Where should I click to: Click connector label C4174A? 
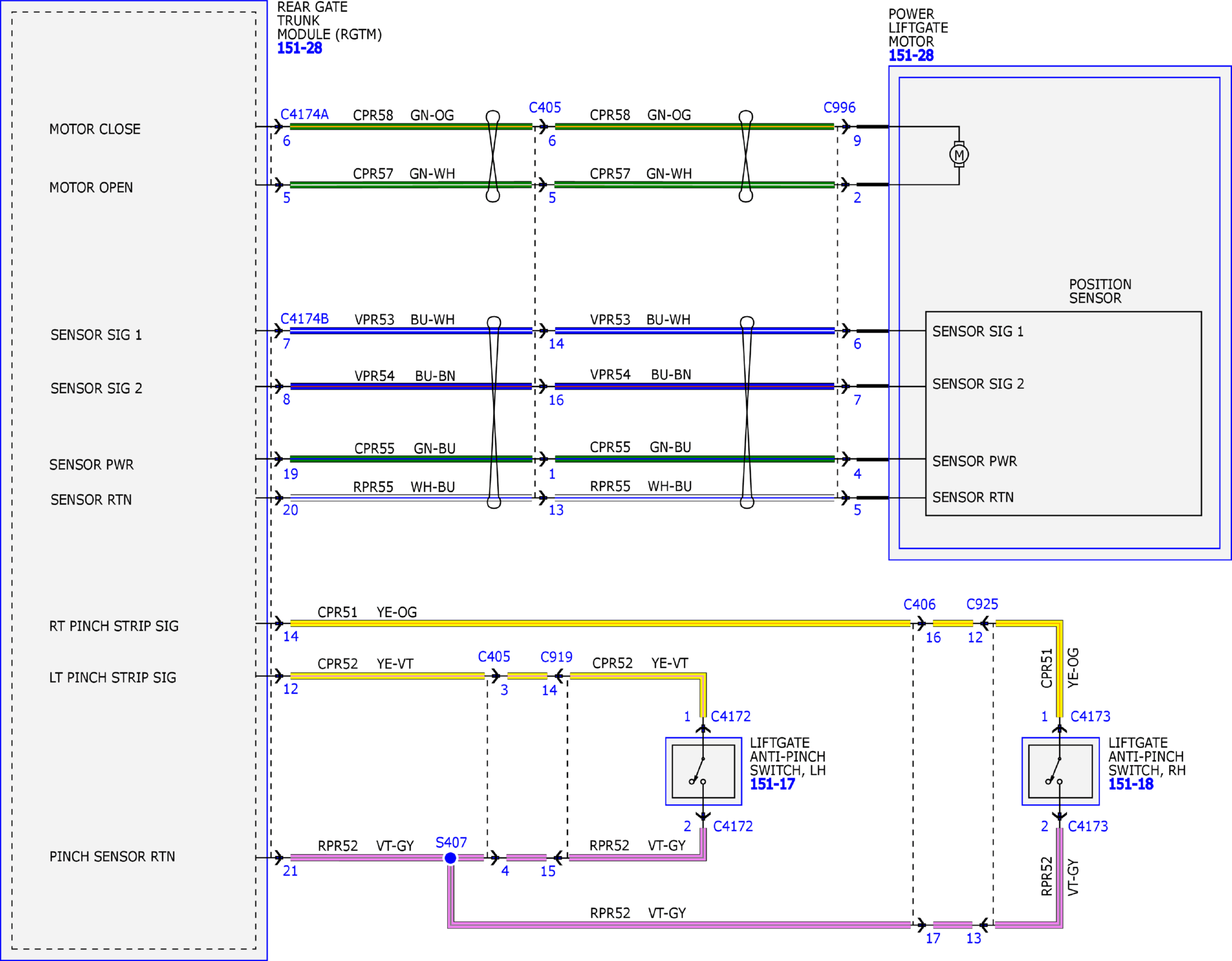click(x=304, y=114)
